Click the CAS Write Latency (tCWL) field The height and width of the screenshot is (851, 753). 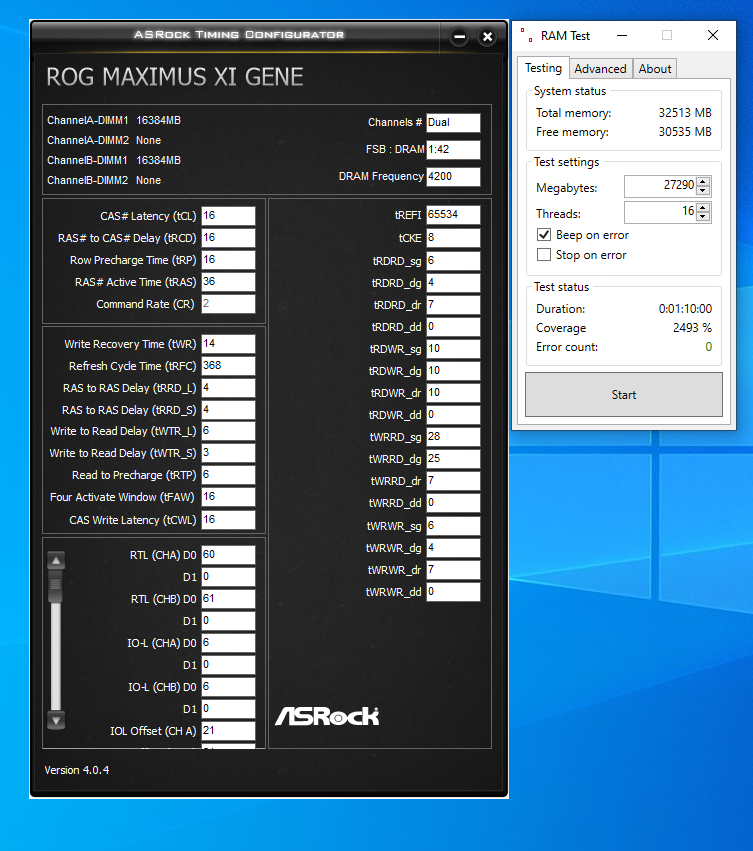click(x=228, y=520)
